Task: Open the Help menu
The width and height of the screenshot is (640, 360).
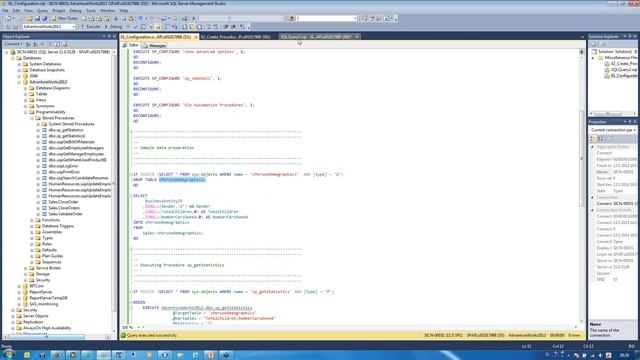Action: click(124, 11)
